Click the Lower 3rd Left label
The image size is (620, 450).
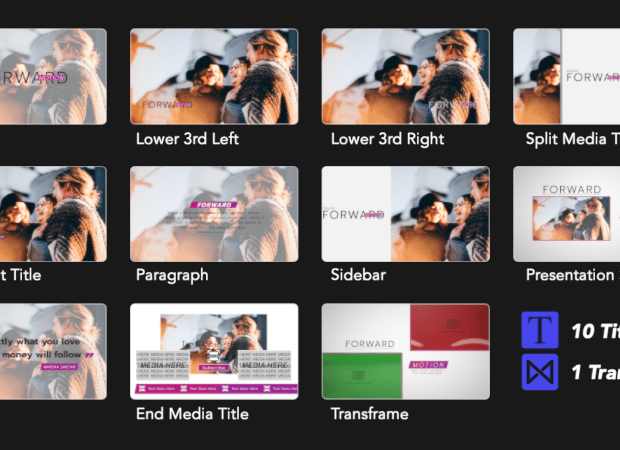(x=187, y=139)
